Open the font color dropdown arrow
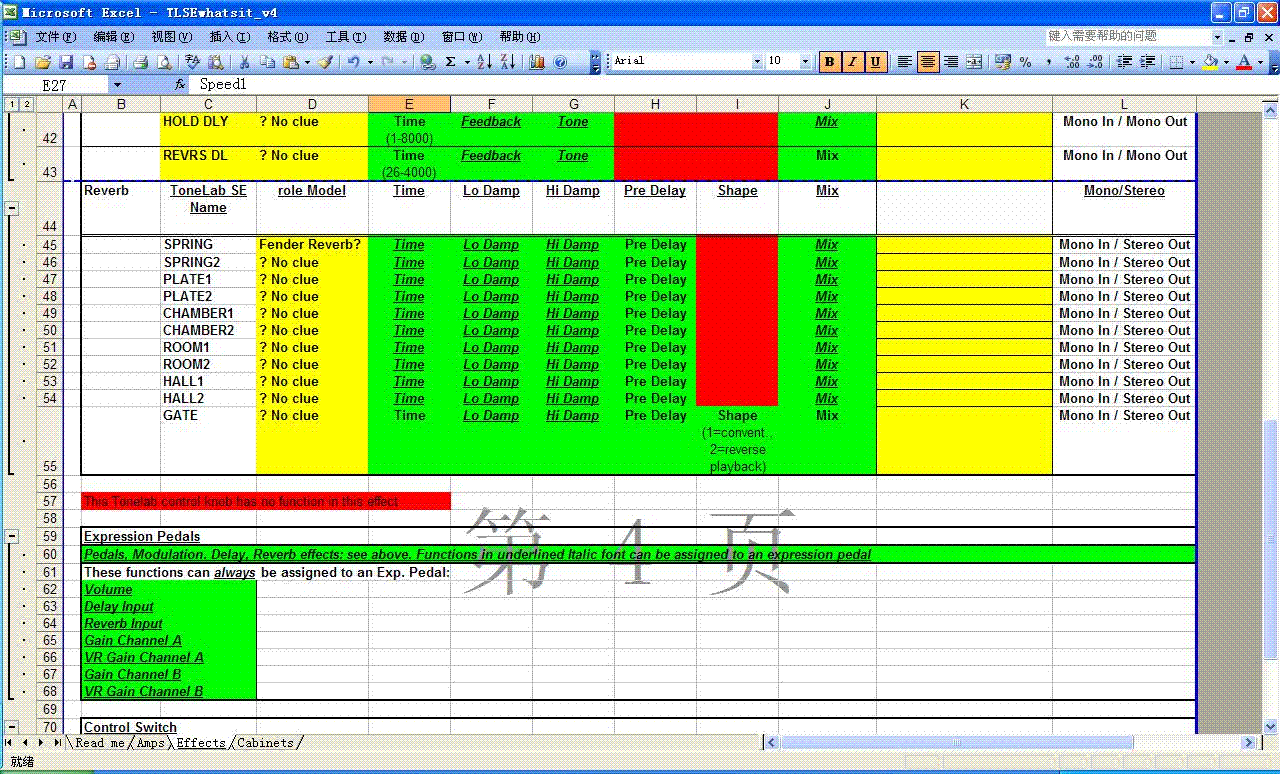This screenshot has height=774, width=1280. point(1260,62)
